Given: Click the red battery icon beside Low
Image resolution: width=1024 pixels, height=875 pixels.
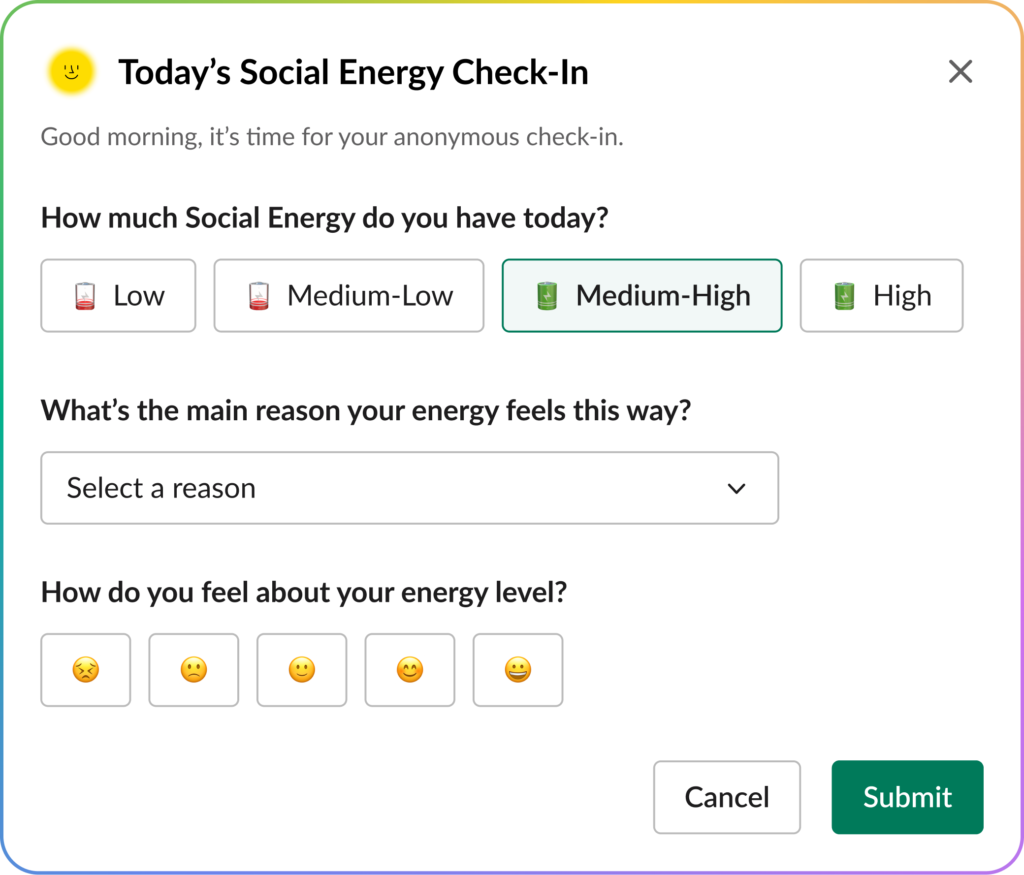Looking at the screenshot, I should tap(87, 296).
